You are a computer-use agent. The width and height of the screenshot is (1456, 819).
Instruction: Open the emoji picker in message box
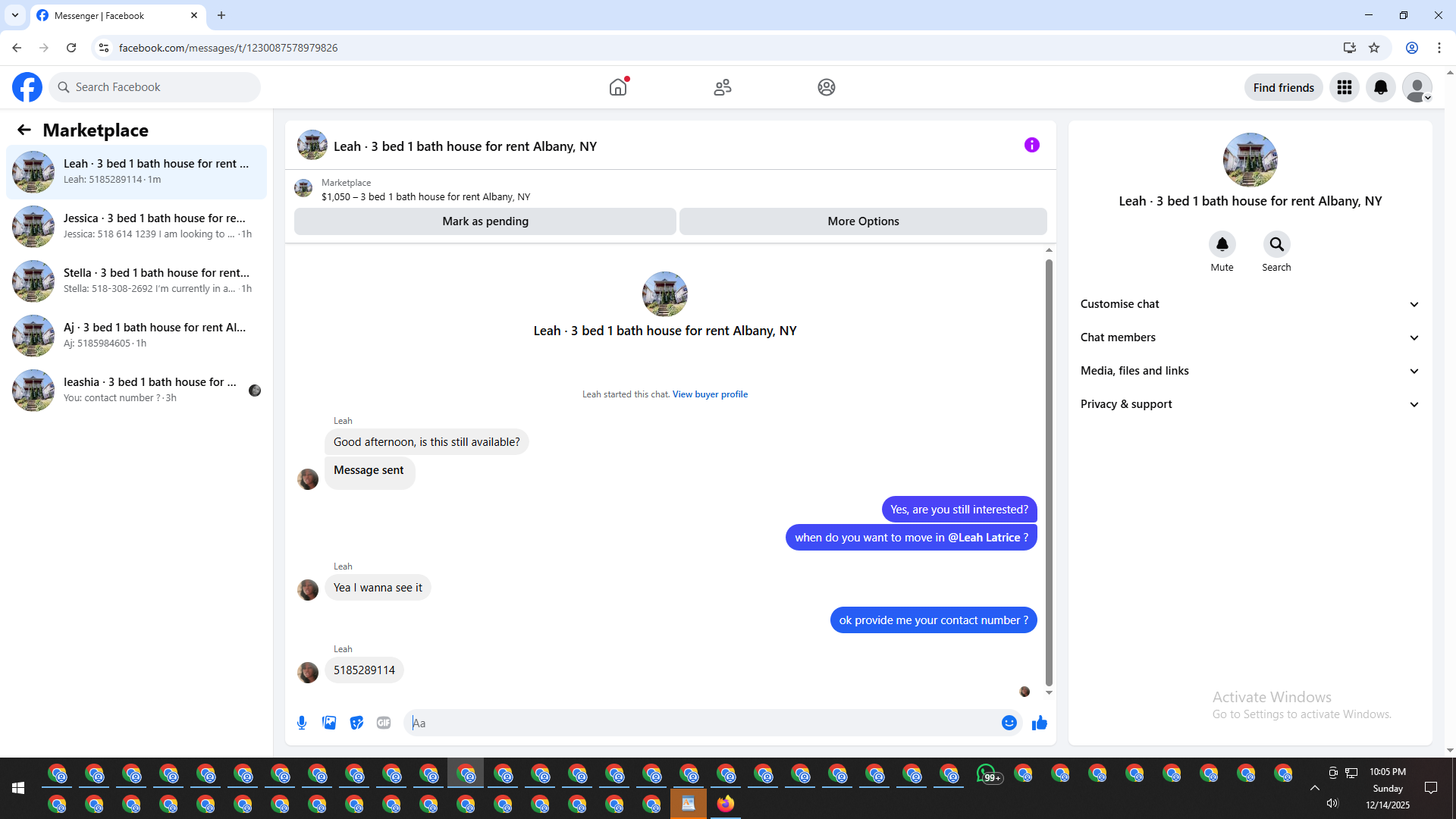(x=1009, y=723)
